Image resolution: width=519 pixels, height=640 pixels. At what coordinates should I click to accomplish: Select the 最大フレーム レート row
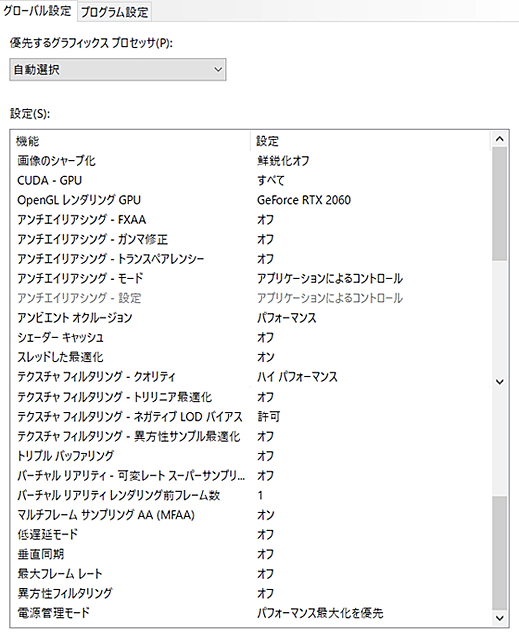251,573
